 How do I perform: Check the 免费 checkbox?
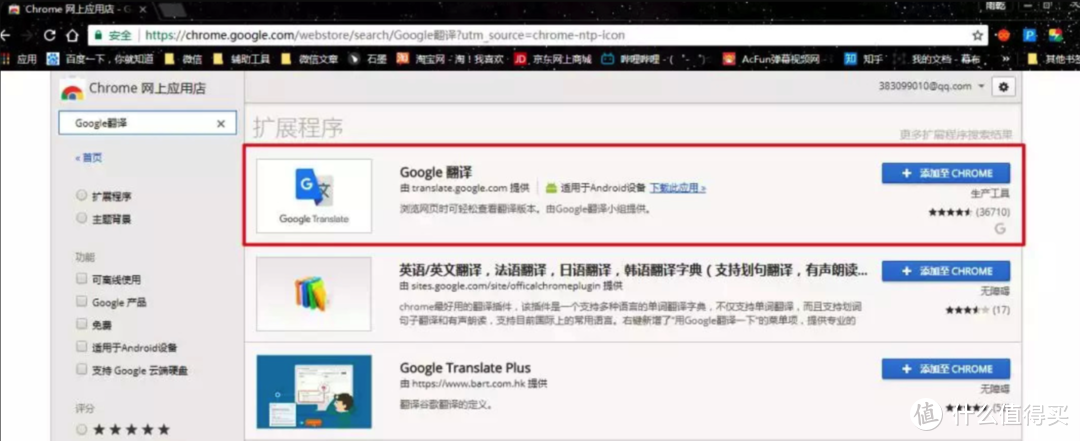click(x=81, y=324)
